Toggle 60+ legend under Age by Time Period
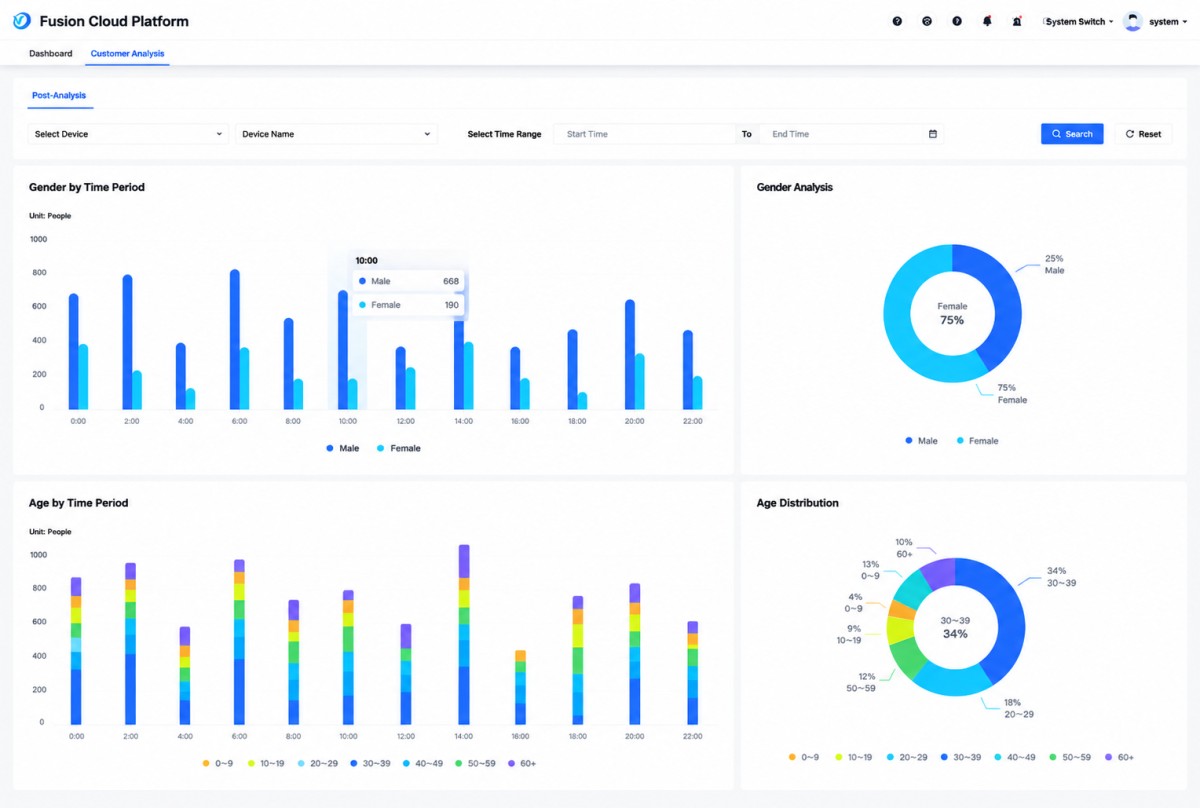1200x808 pixels. tap(521, 763)
